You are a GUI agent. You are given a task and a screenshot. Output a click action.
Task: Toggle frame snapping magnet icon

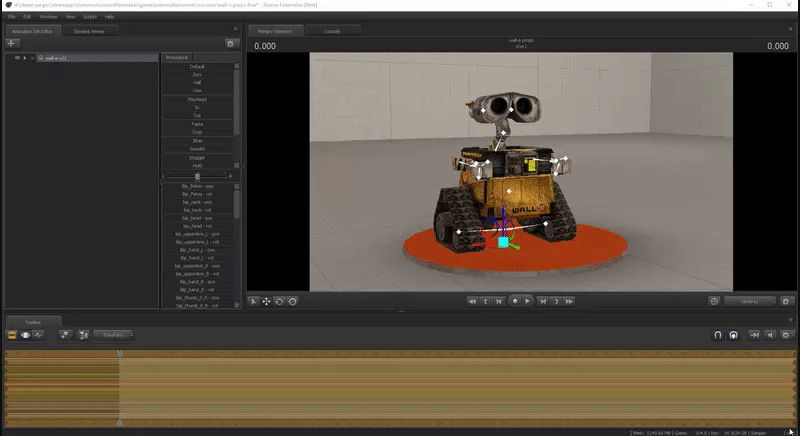734,335
